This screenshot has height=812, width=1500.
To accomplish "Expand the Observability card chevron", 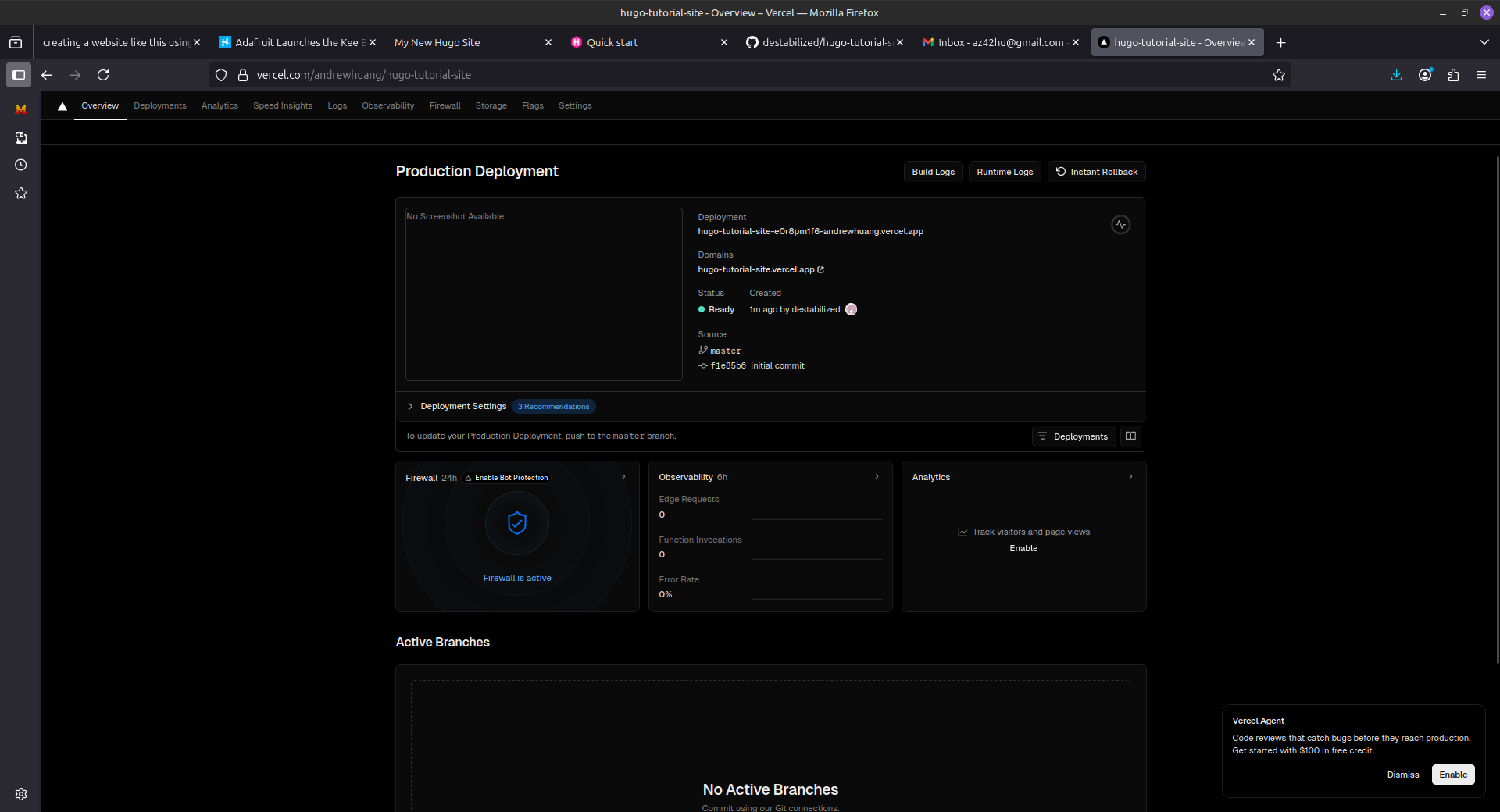I will (877, 477).
